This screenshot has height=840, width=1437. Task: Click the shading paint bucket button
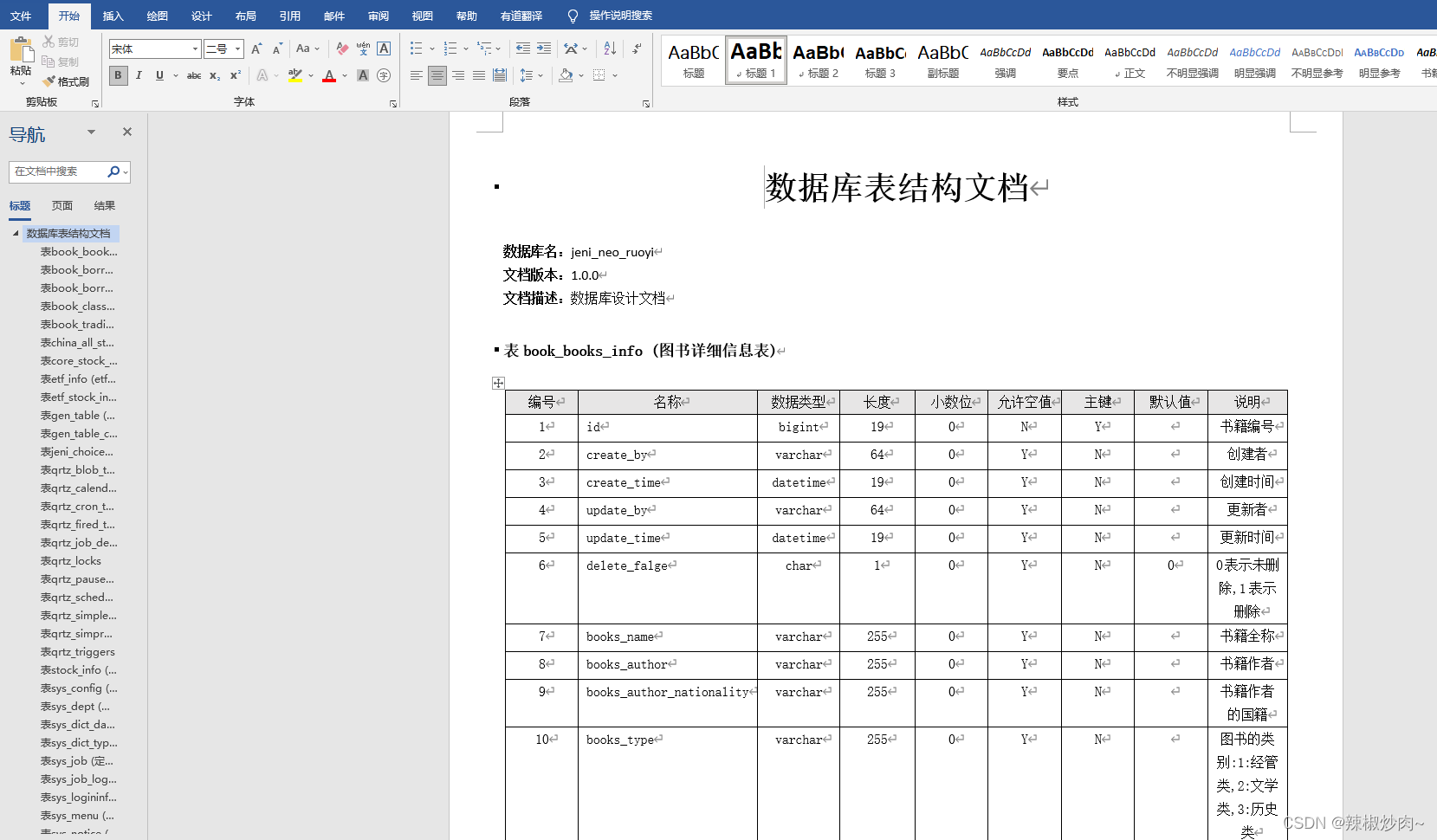pyautogui.click(x=566, y=75)
